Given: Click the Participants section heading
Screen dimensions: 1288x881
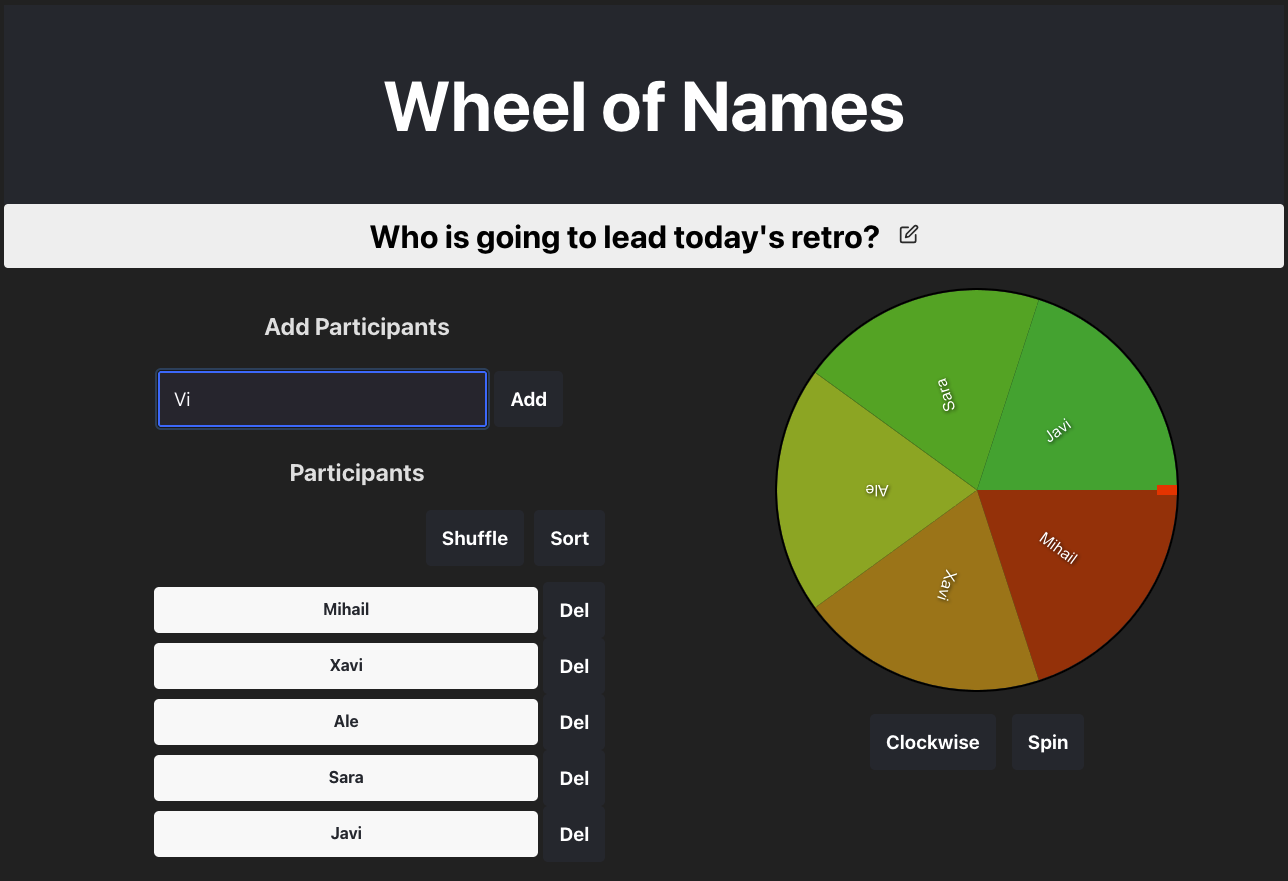Looking at the screenshot, I should pos(357,473).
